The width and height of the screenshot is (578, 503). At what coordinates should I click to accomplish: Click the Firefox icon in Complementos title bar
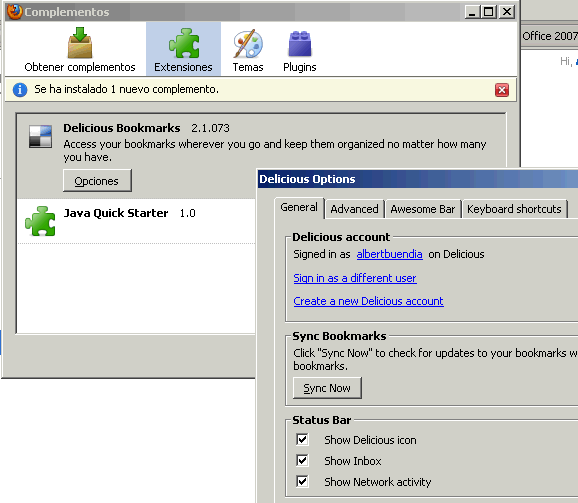point(14,12)
